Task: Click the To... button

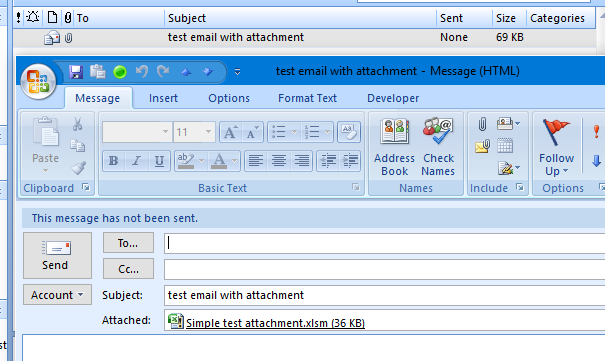Action: tap(128, 243)
